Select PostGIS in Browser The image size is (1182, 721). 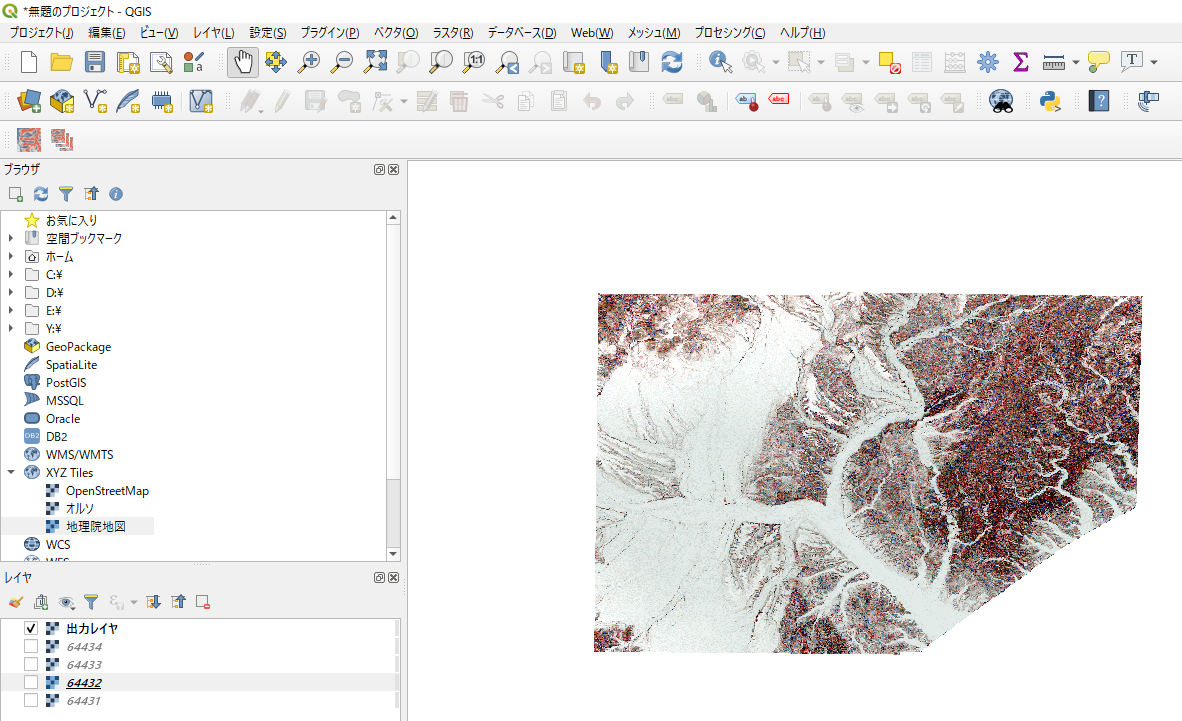click(66, 383)
